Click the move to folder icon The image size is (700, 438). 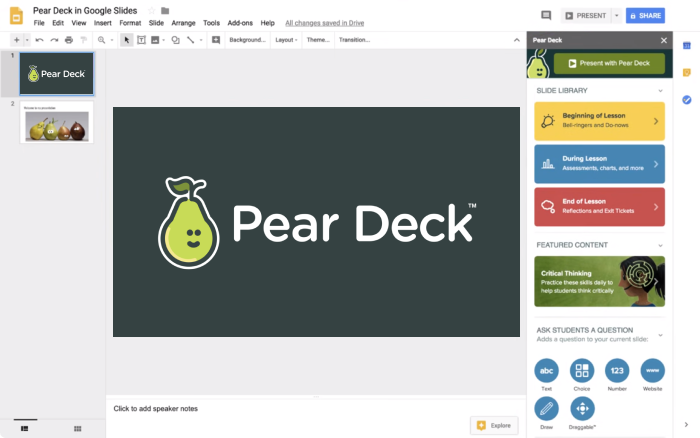click(165, 10)
